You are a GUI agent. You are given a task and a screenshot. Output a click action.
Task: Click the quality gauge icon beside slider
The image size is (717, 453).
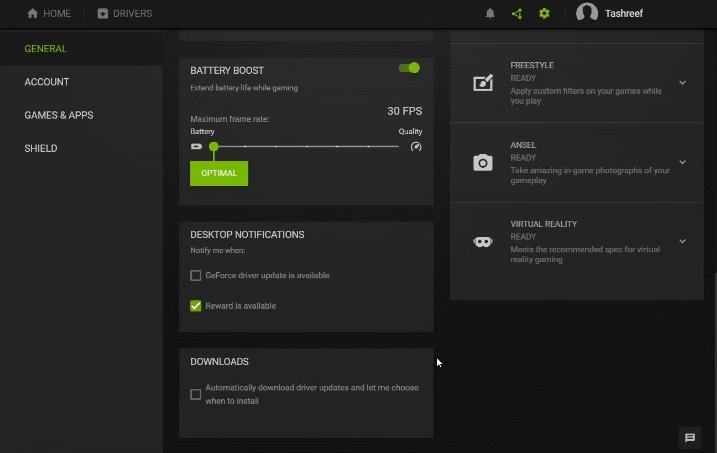pyautogui.click(x=416, y=147)
